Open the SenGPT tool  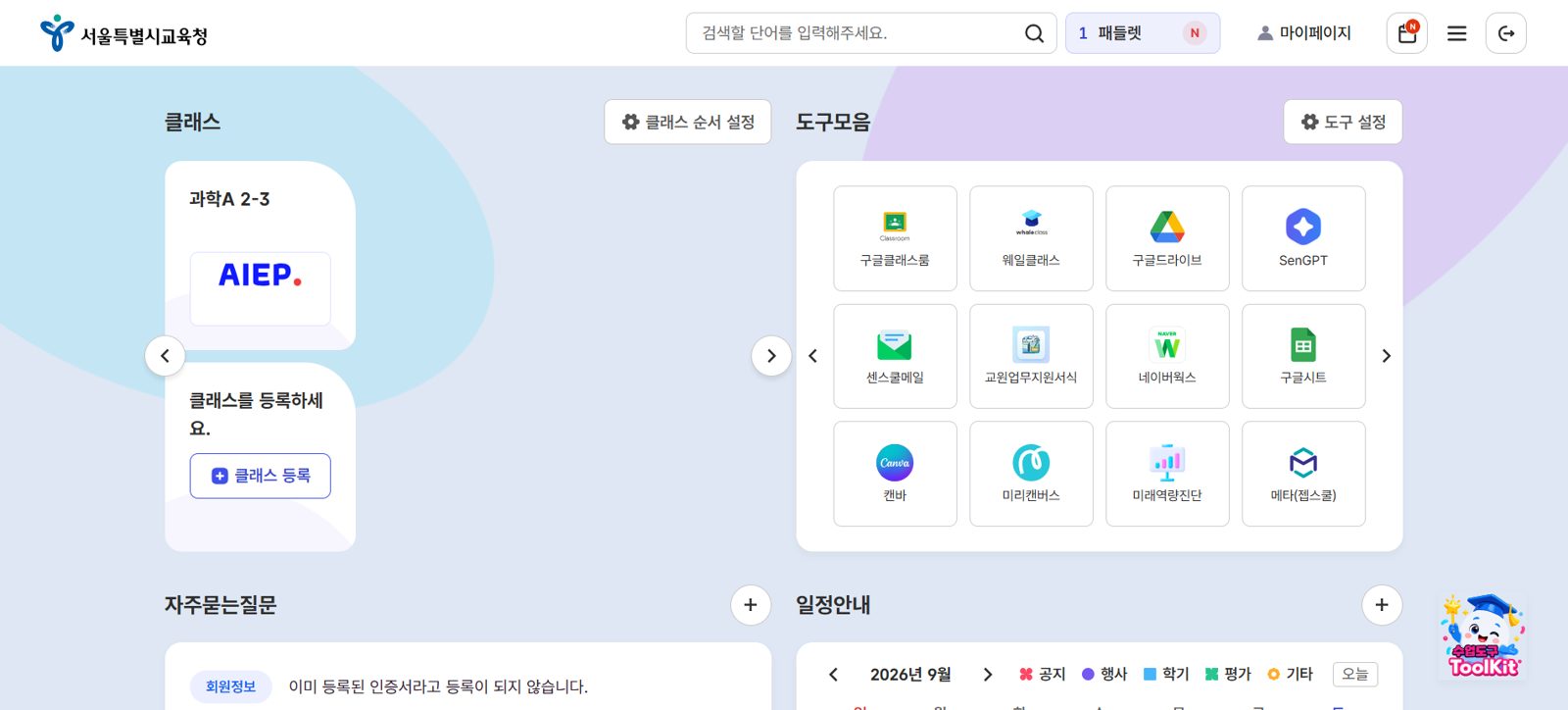(x=1303, y=238)
